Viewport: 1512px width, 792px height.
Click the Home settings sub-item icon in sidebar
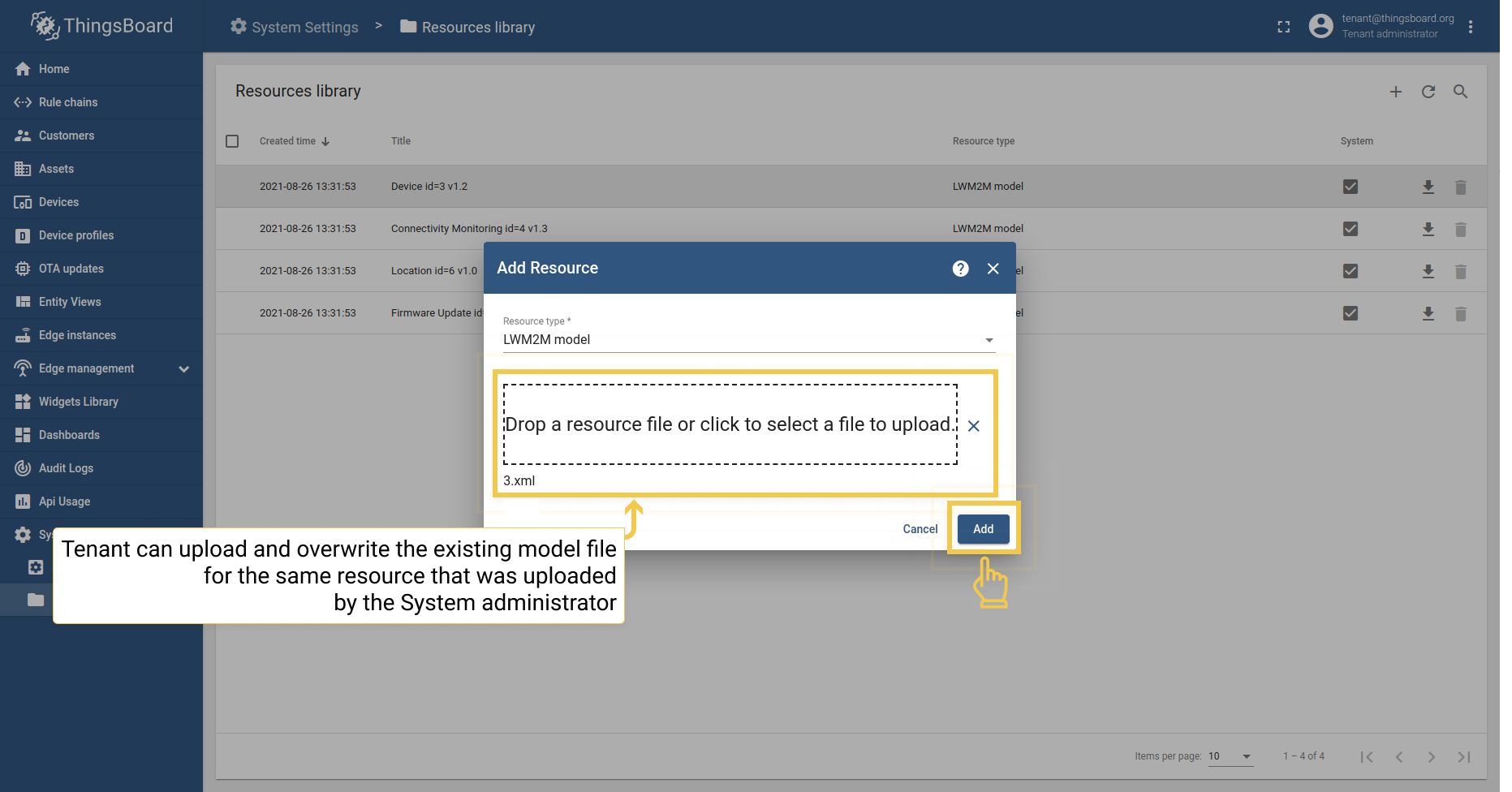[x=36, y=567]
